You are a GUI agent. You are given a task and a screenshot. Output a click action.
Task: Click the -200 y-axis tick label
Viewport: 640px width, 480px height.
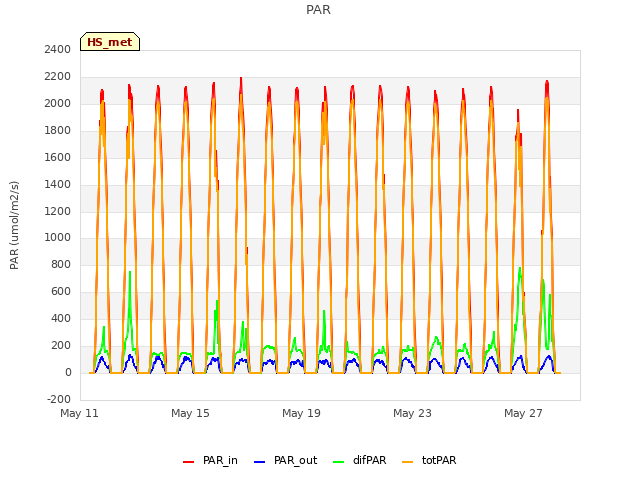point(59,399)
